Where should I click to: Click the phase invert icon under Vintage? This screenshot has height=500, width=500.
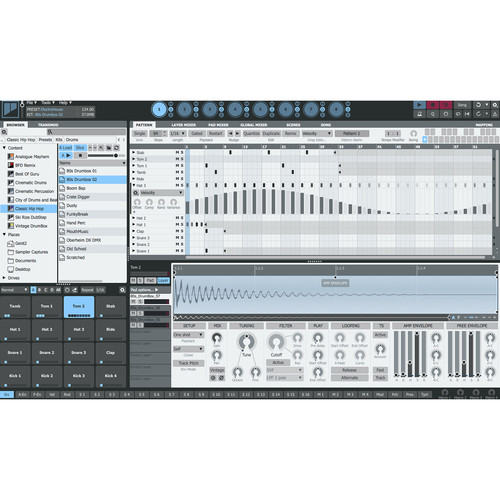[221, 378]
